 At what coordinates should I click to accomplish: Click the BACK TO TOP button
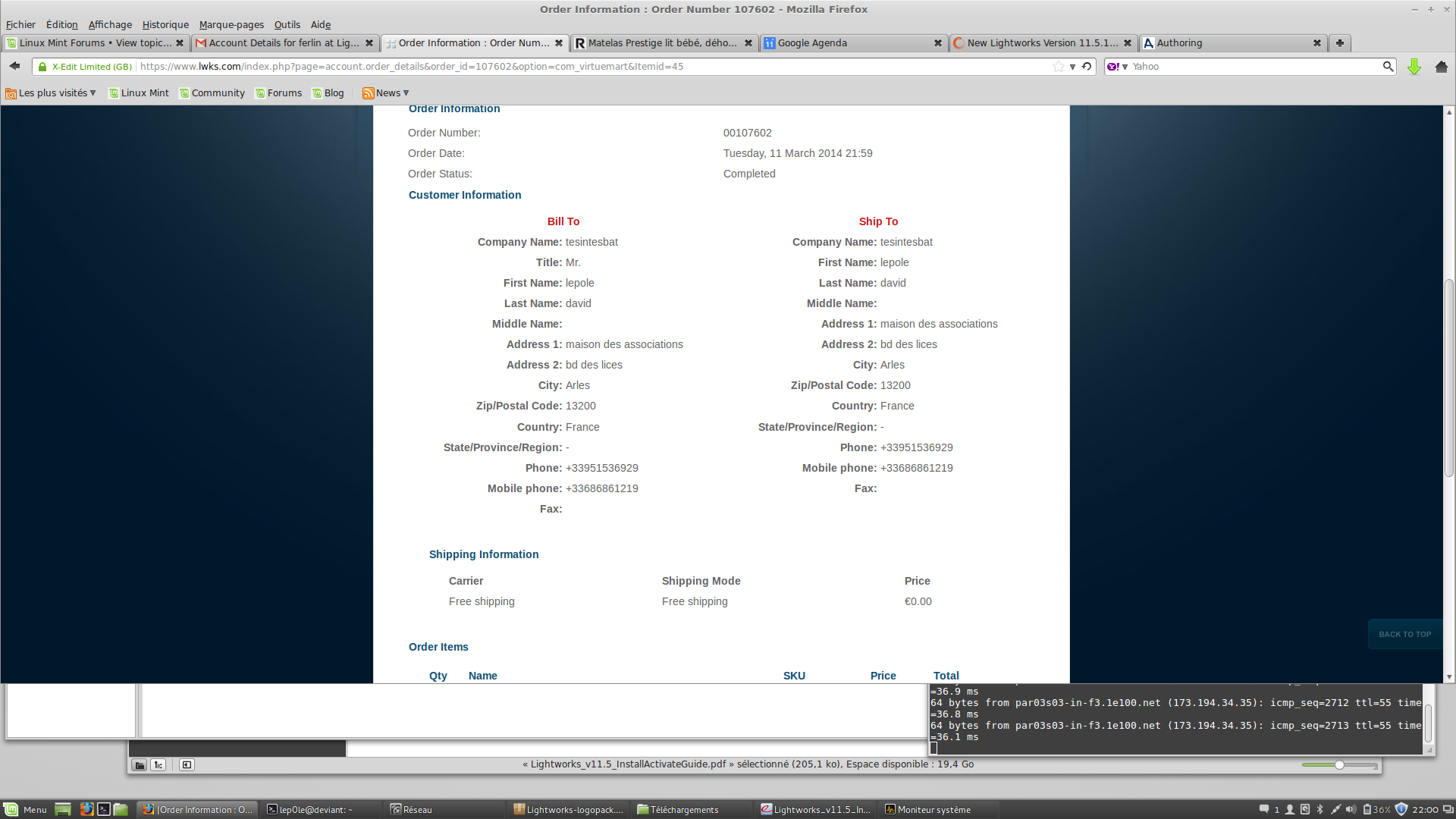1404,634
